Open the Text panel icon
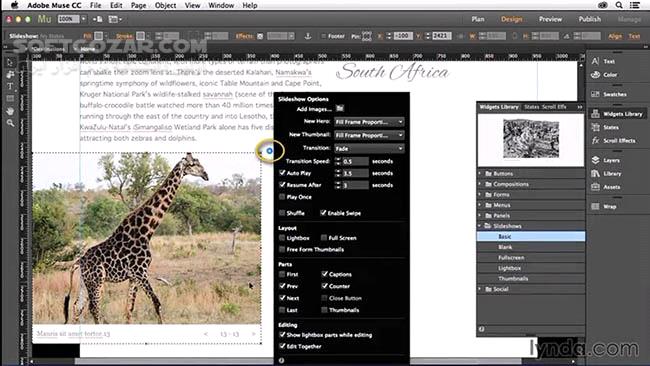 tap(595, 61)
